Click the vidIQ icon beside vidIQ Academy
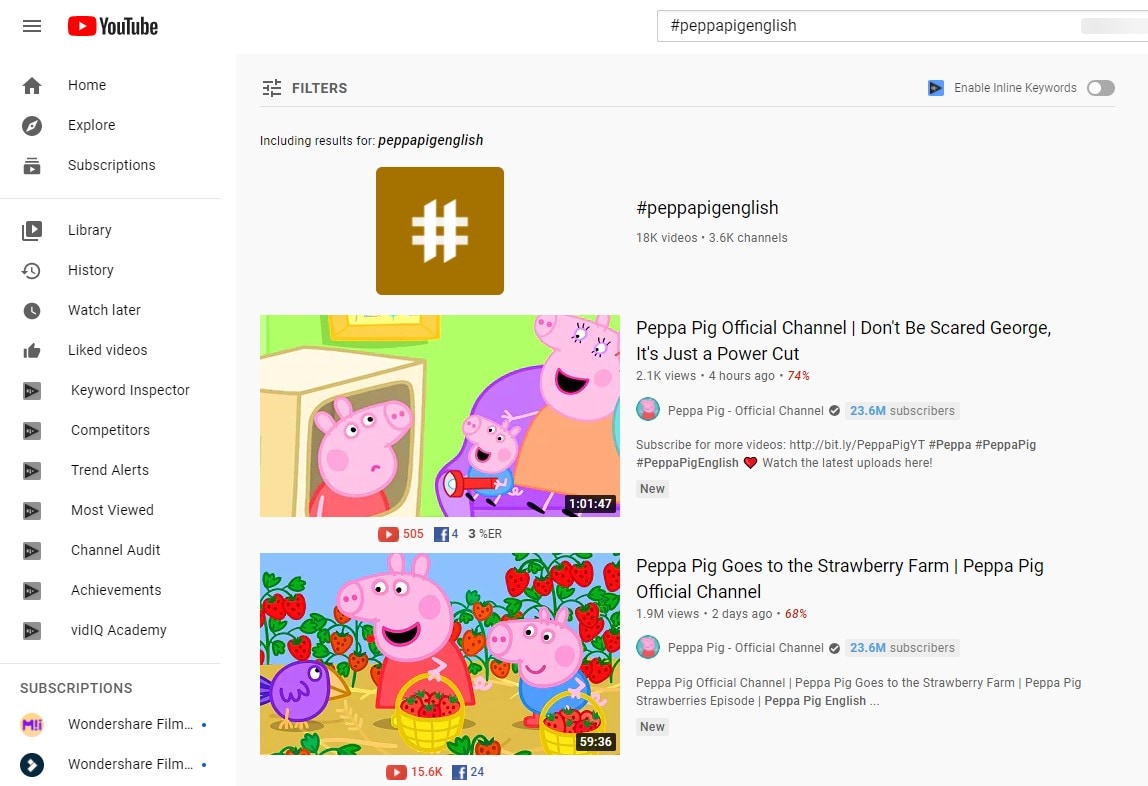 point(31,630)
